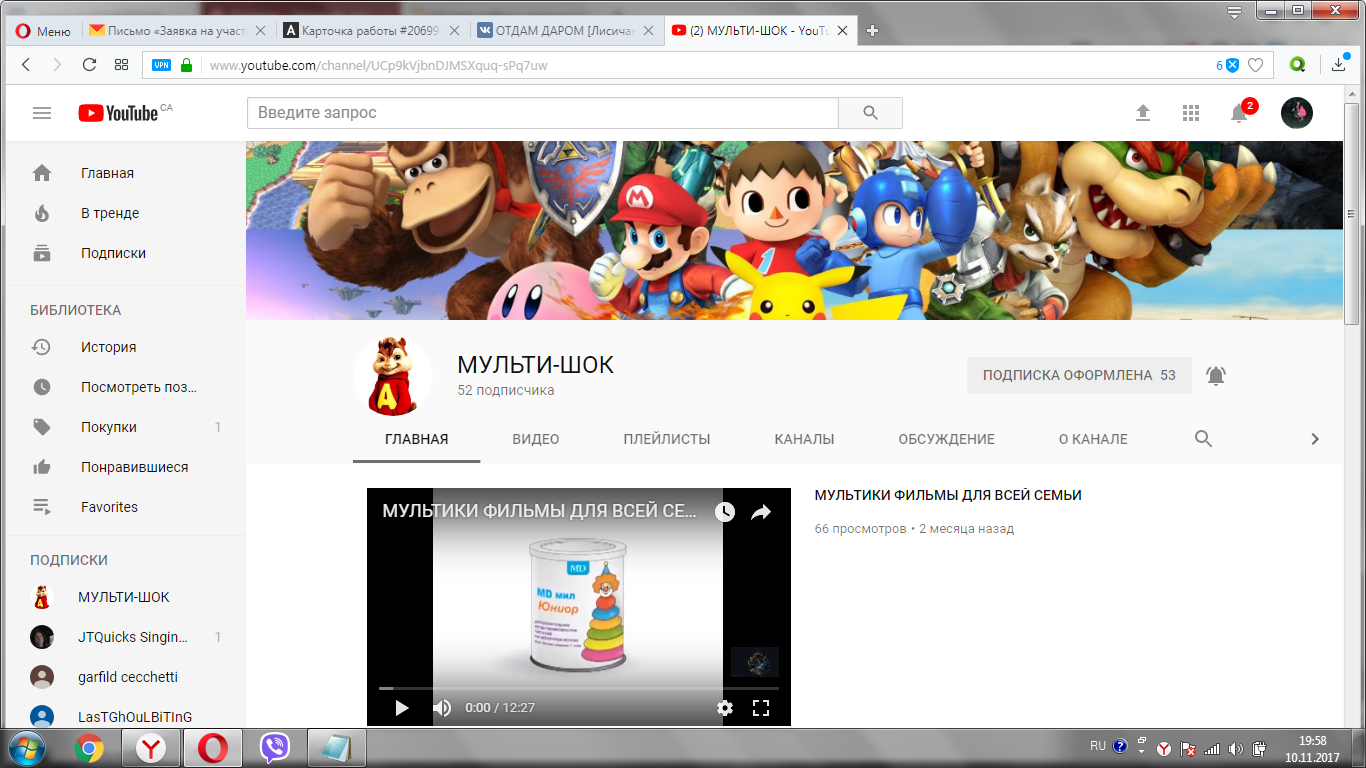This screenshot has height=768, width=1366.
Task: Open Покупки in the library
Action: click(126, 427)
